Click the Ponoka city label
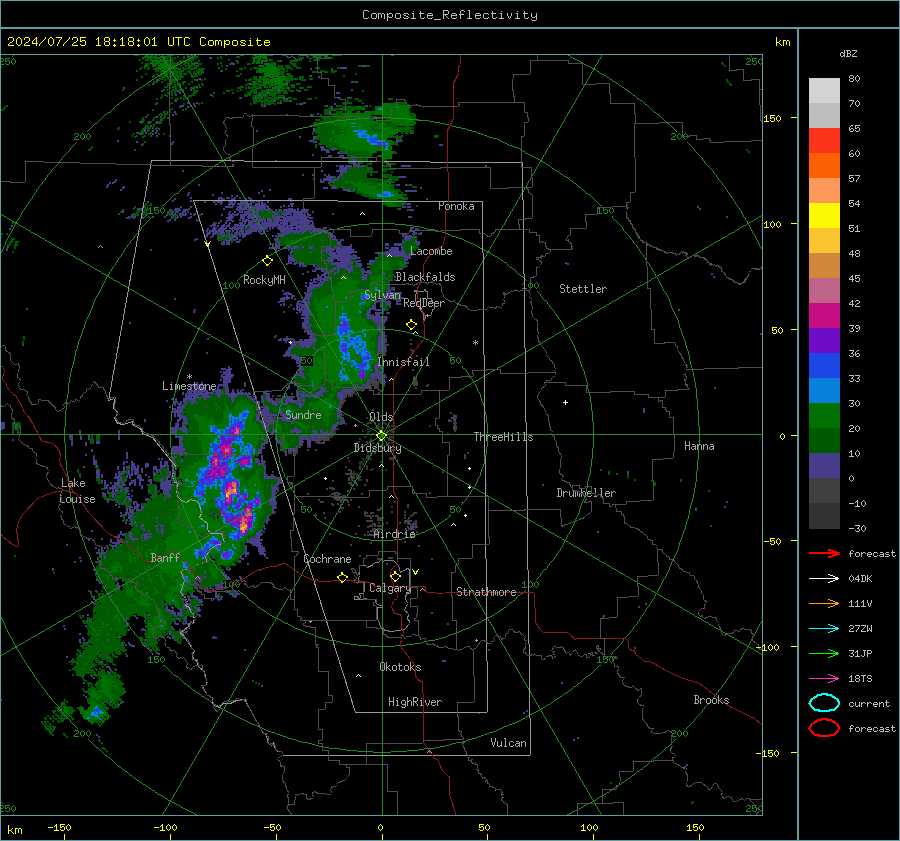 click(x=456, y=206)
